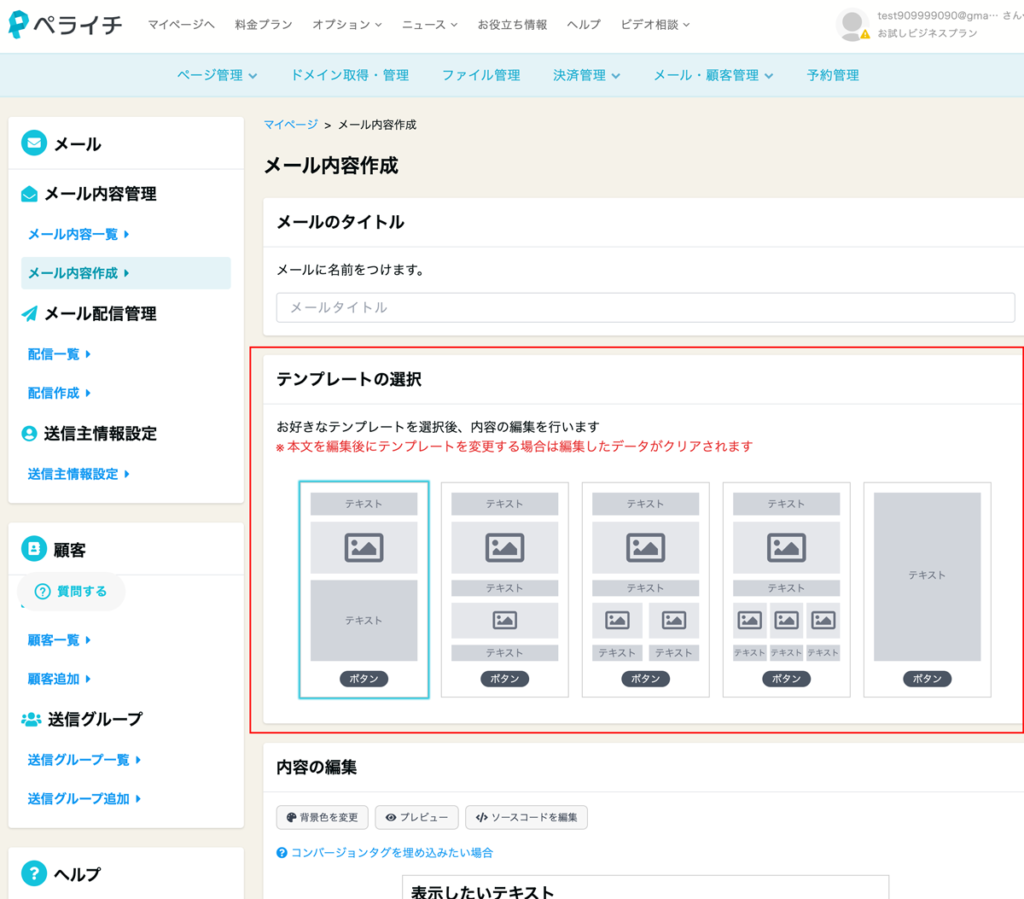Click the Peraichi logo icon
This screenshot has height=899, width=1024.
click(x=19, y=24)
